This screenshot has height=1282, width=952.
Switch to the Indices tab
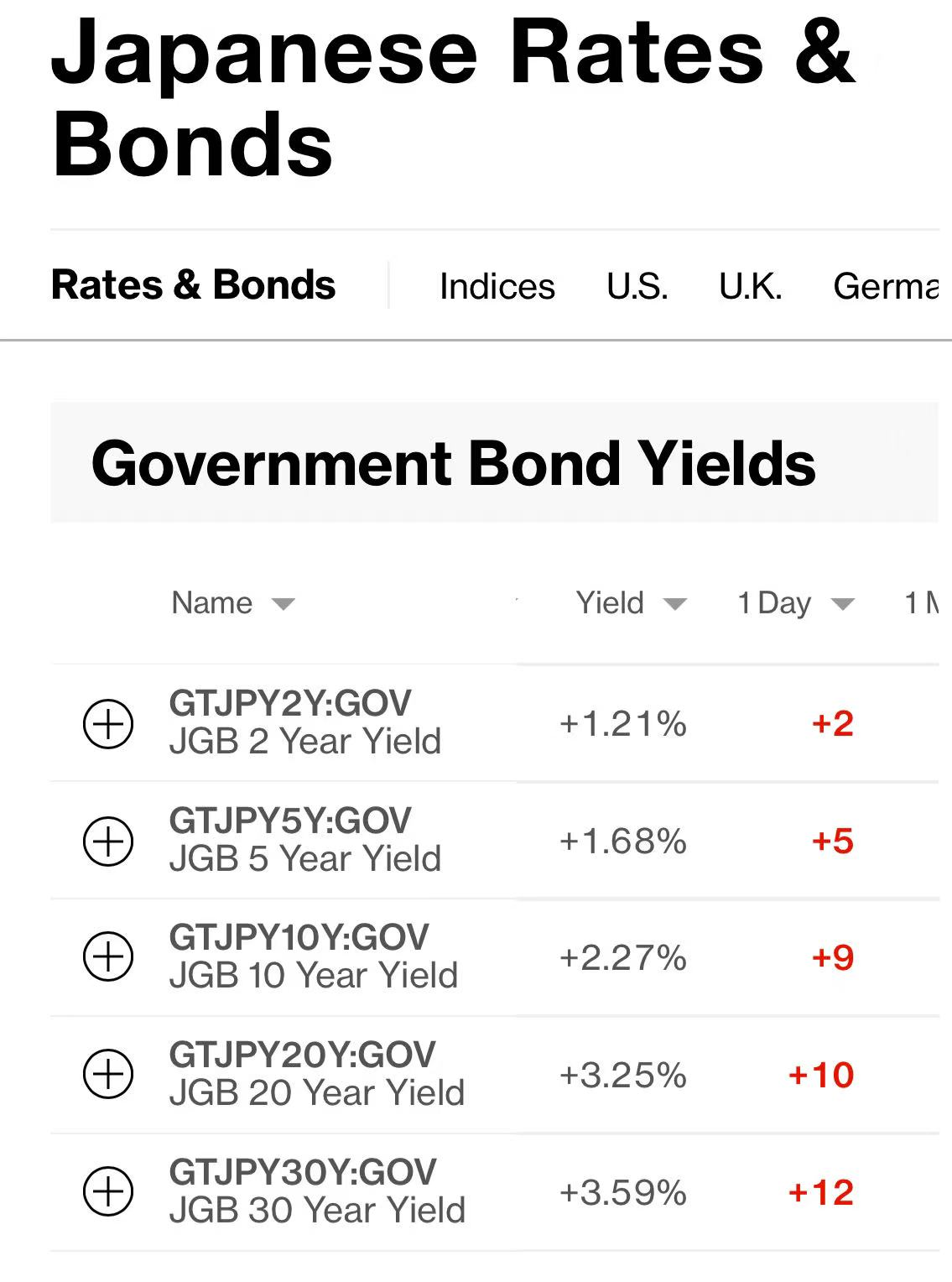pos(497,287)
